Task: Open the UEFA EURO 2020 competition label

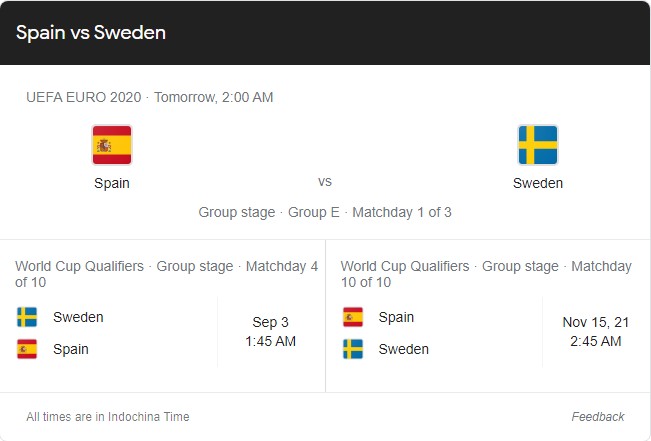Action: click(x=83, y=97)
